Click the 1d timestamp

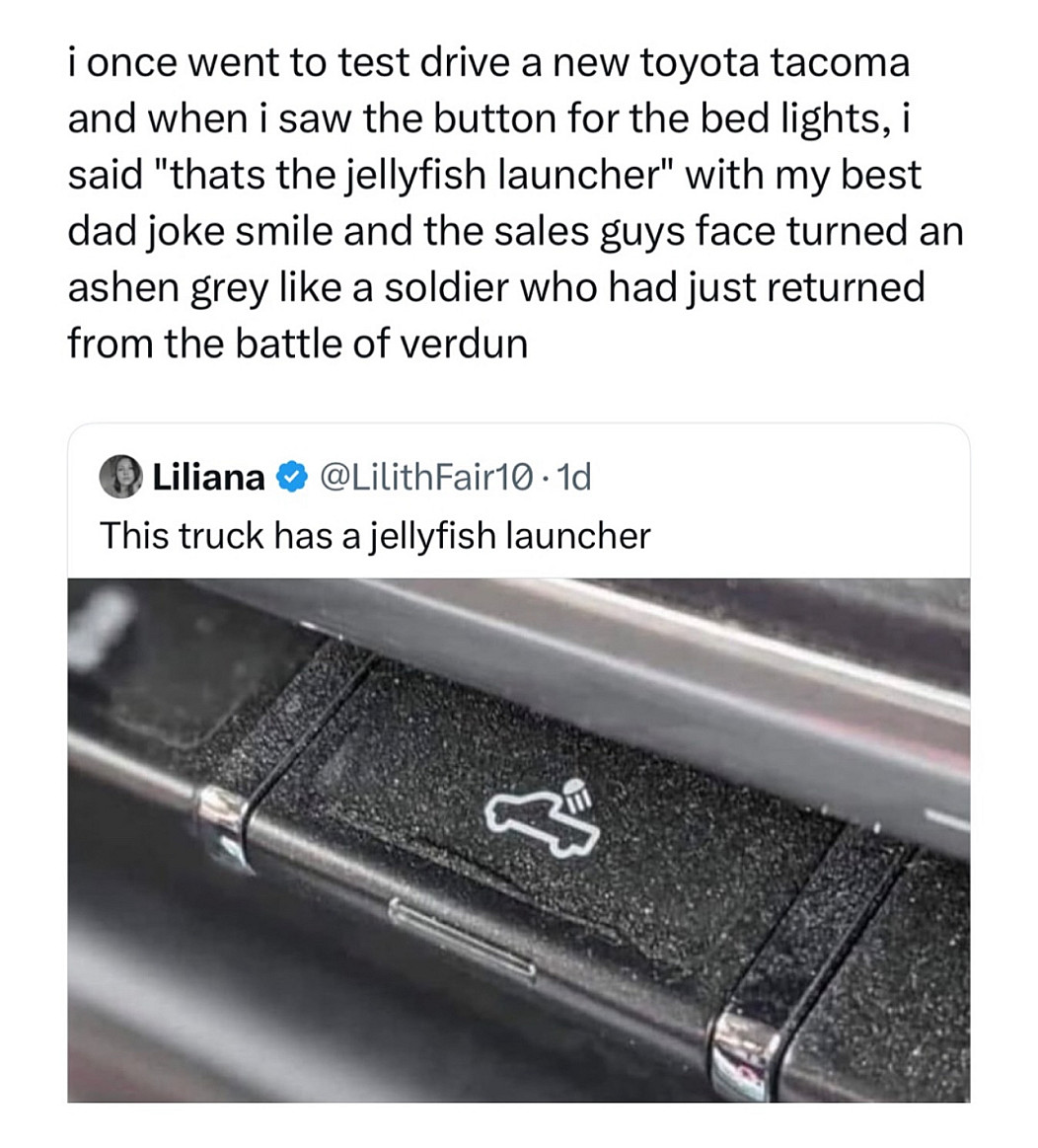coord(573,479)
